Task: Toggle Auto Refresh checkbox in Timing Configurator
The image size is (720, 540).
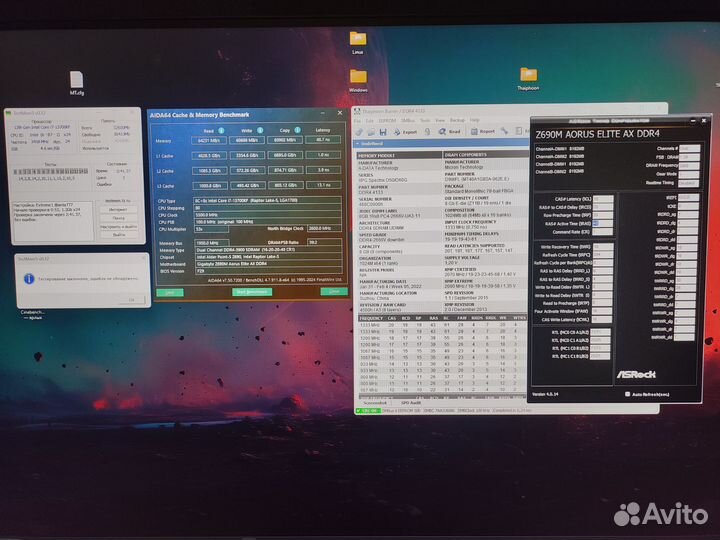Action: [x=627, y=394]
